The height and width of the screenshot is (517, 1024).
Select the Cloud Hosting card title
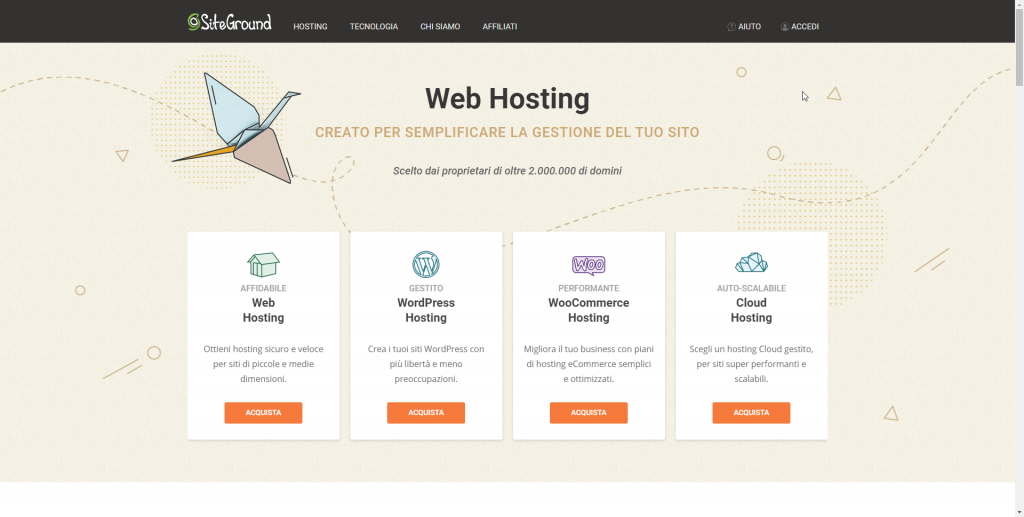click(751, 310)
